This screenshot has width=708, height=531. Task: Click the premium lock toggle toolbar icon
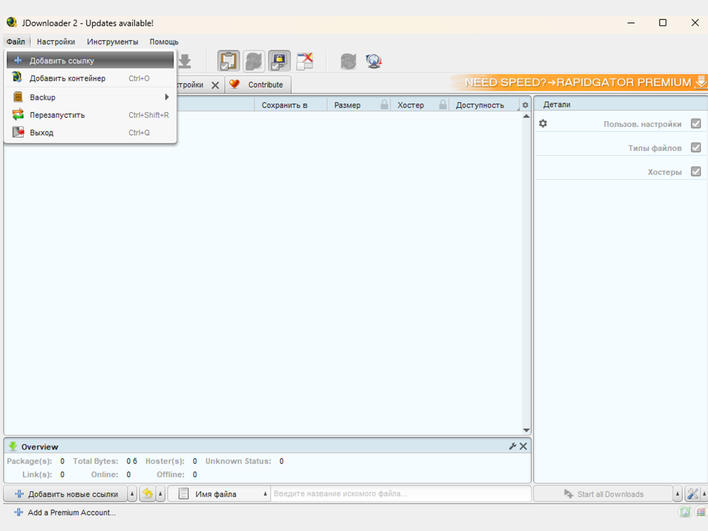279,61
